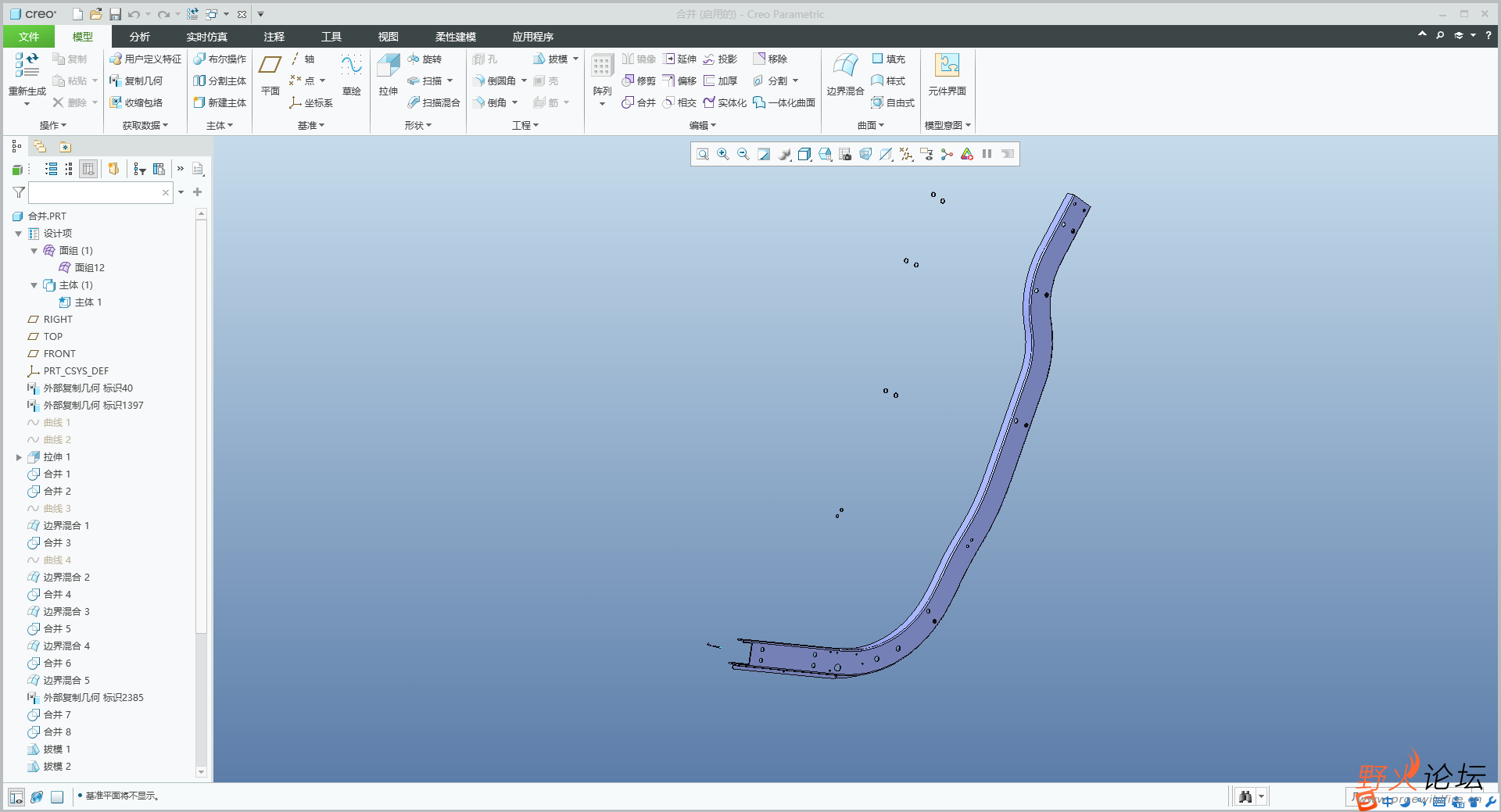Select the Boundary Blend (边界混合) tool

click(845, 74)
